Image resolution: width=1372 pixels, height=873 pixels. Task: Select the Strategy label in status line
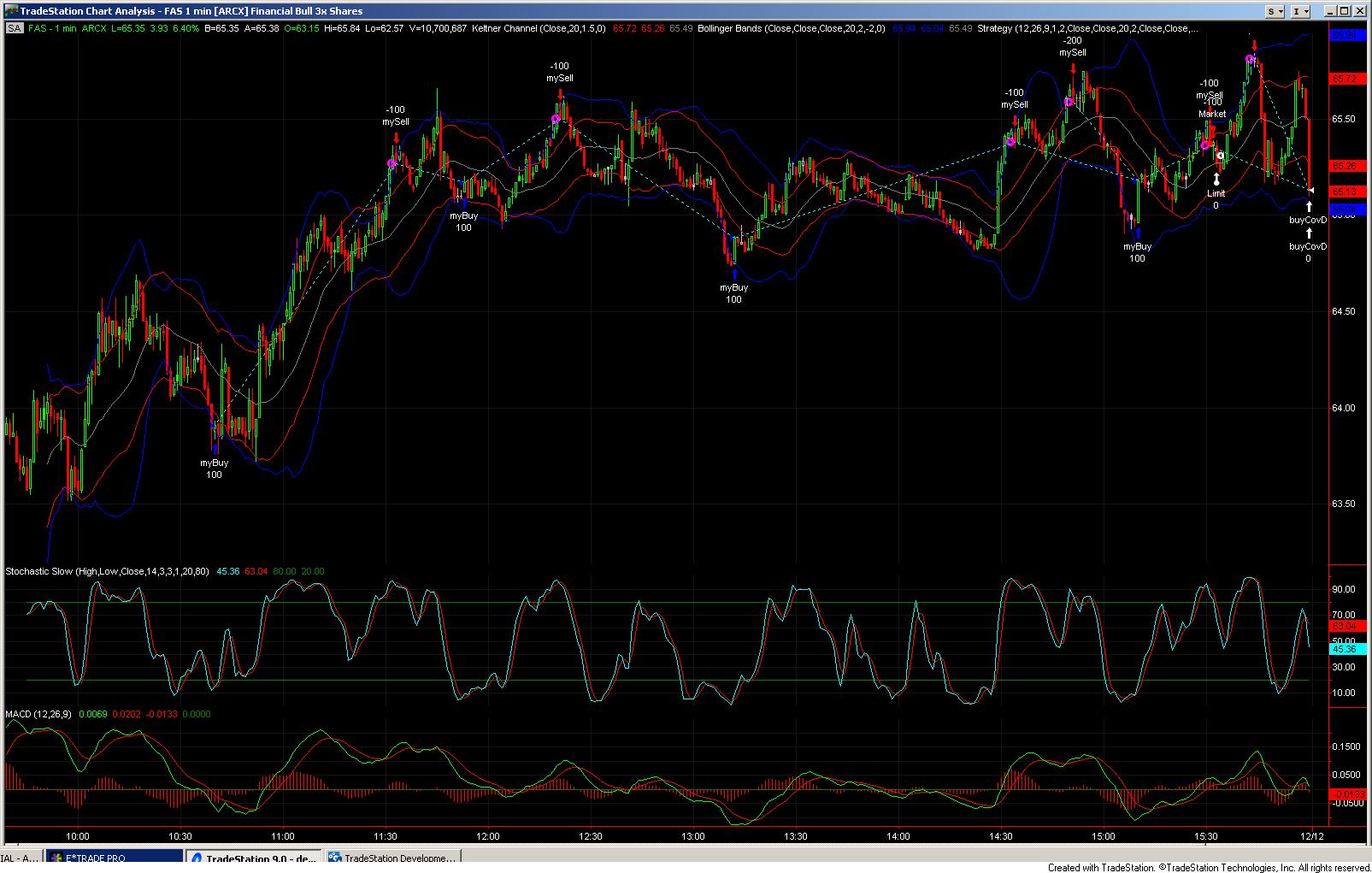tap(1087, 28)
